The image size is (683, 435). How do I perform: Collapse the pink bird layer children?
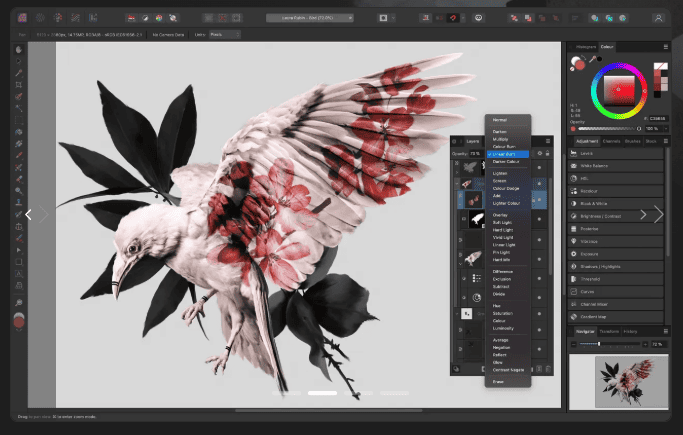click(460, 264)
